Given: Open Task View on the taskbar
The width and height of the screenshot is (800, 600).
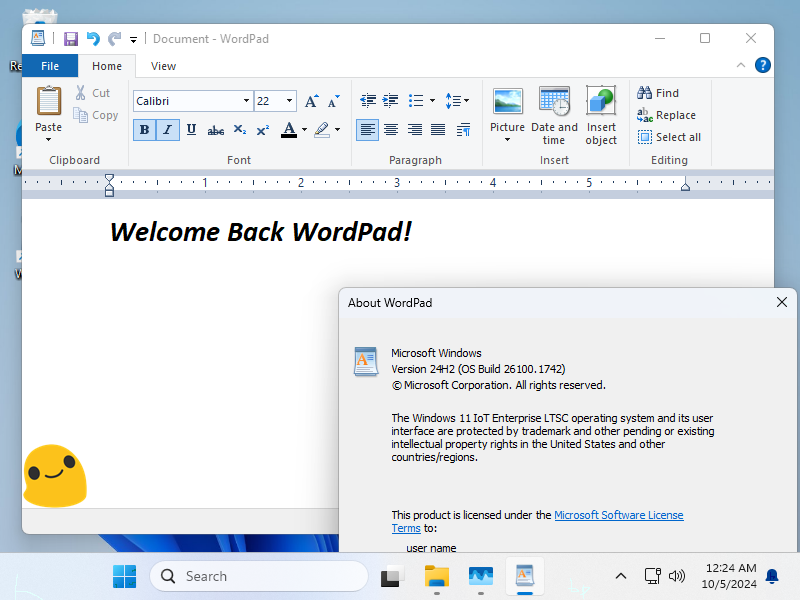Looking at the screenshot, I should coord(392,577).
